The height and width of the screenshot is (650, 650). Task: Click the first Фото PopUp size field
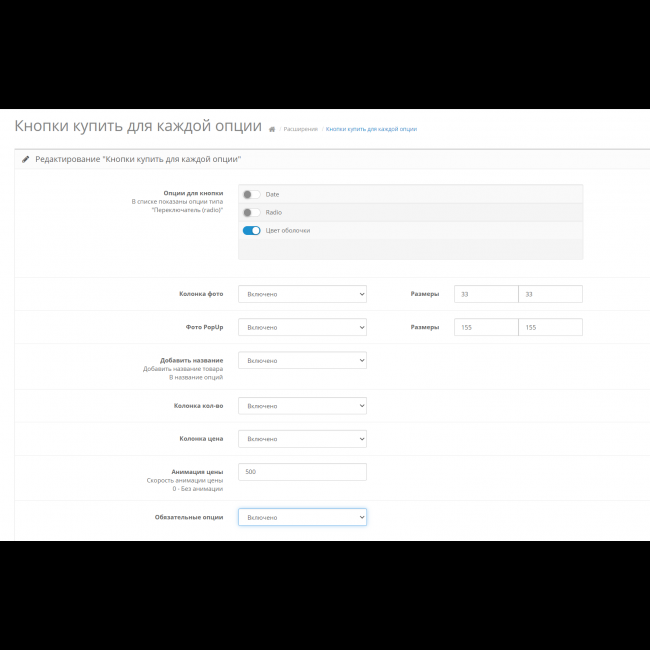point(486,327)
